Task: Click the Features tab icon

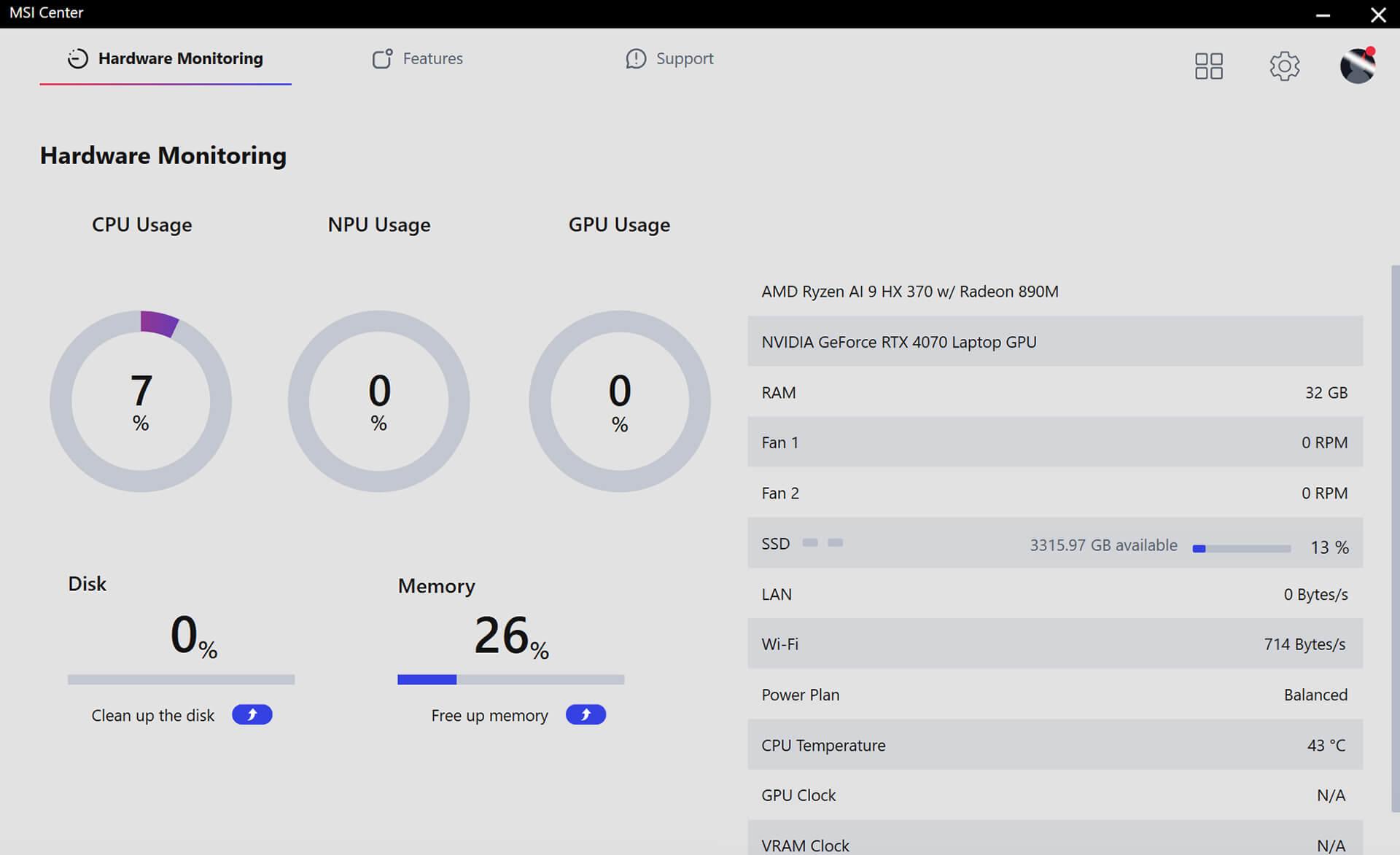Action: (382, 59)
